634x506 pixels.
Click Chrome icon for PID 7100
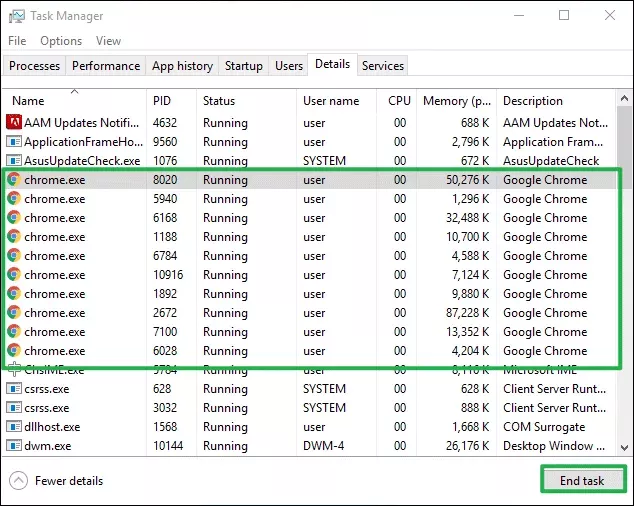(14, 331)
